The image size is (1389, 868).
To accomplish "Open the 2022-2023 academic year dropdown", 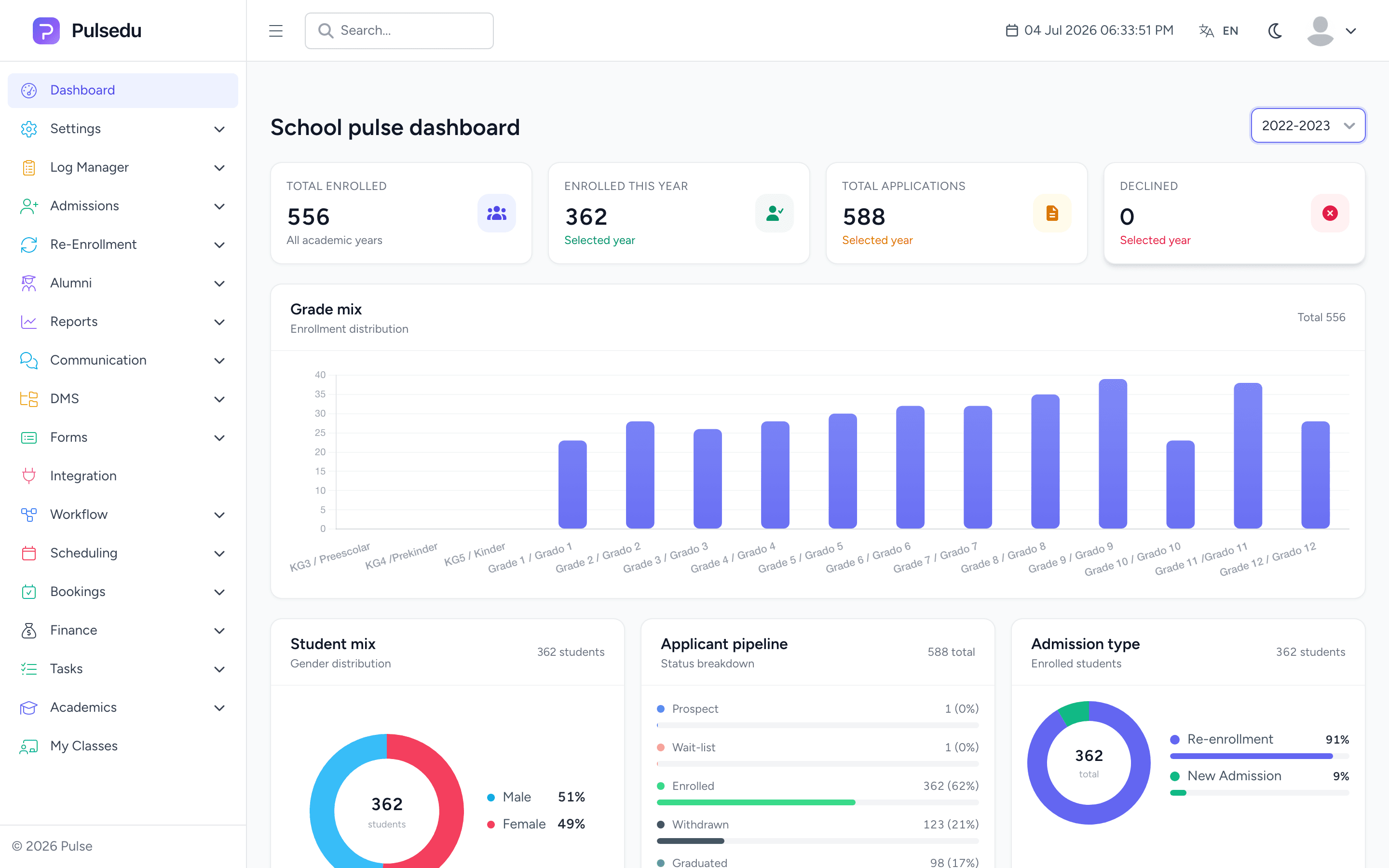I will (1307, 125).
